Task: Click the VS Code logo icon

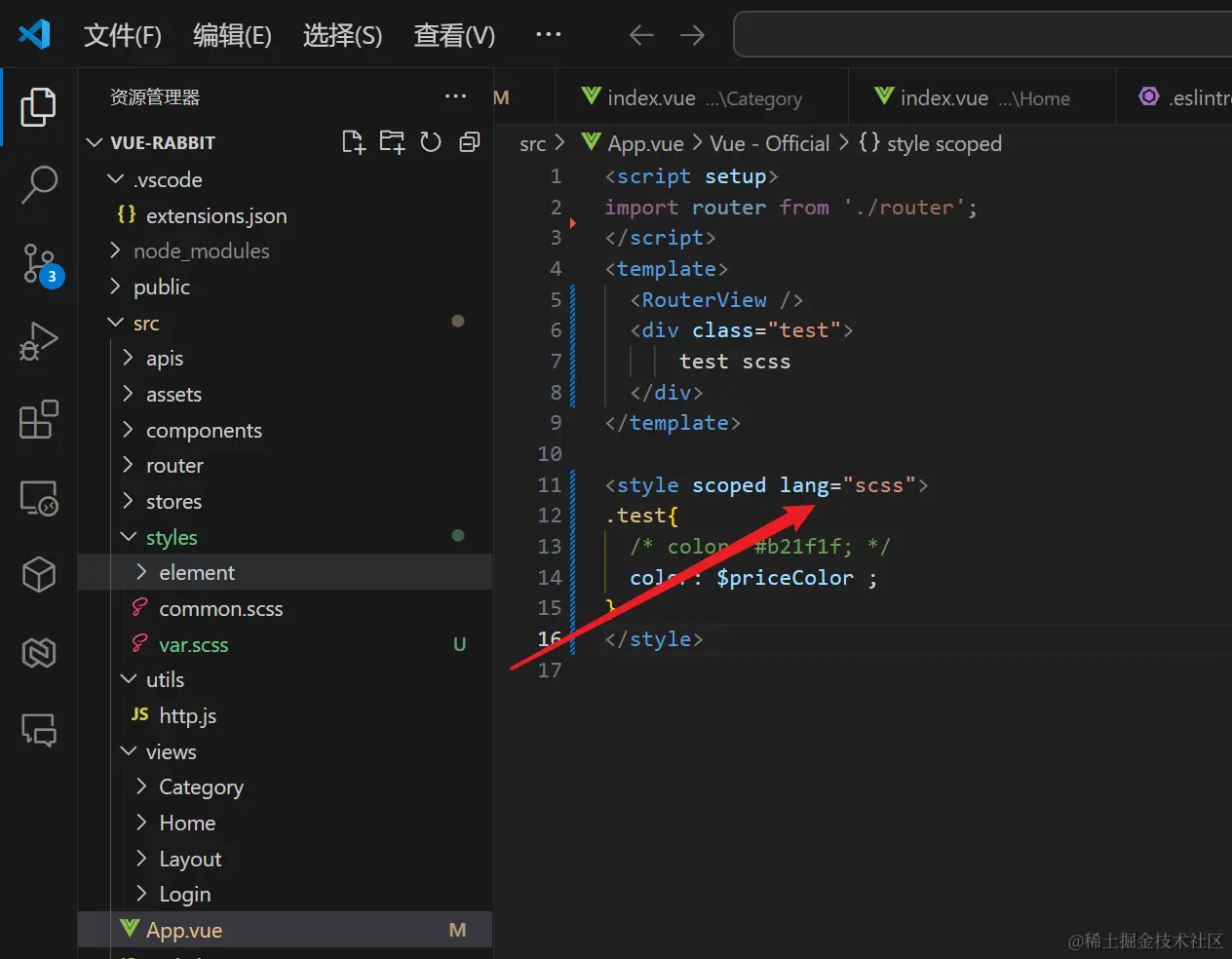Action: pos(34,34)
